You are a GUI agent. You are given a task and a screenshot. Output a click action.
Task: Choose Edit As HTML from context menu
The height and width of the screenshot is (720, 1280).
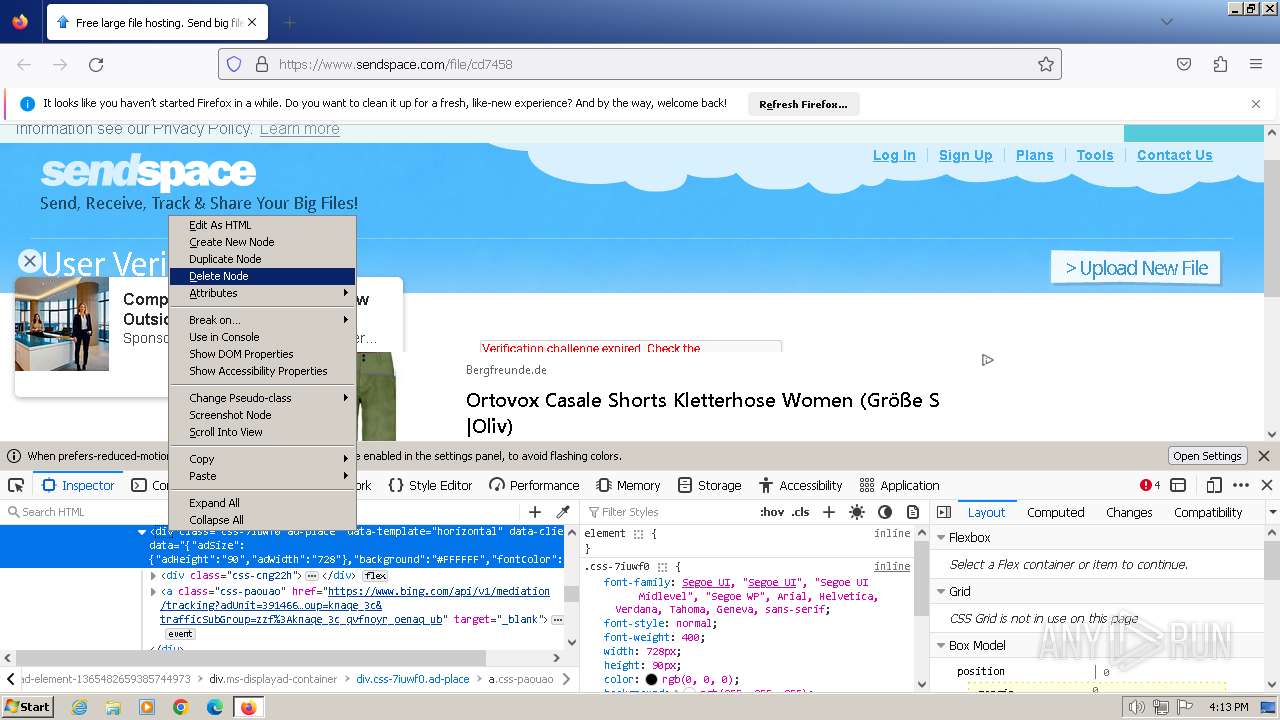[x=262, y=225]
